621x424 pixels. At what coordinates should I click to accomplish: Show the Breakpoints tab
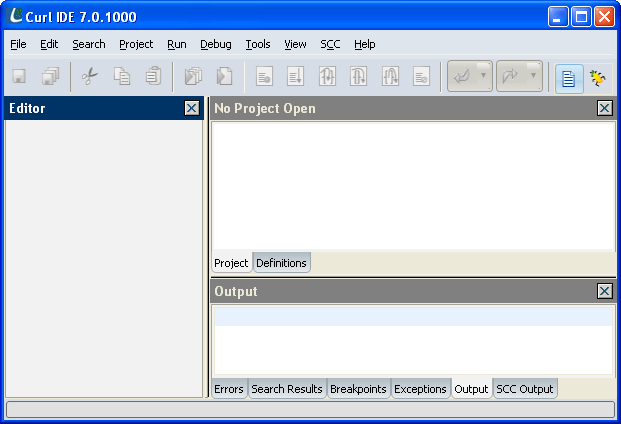358,389
